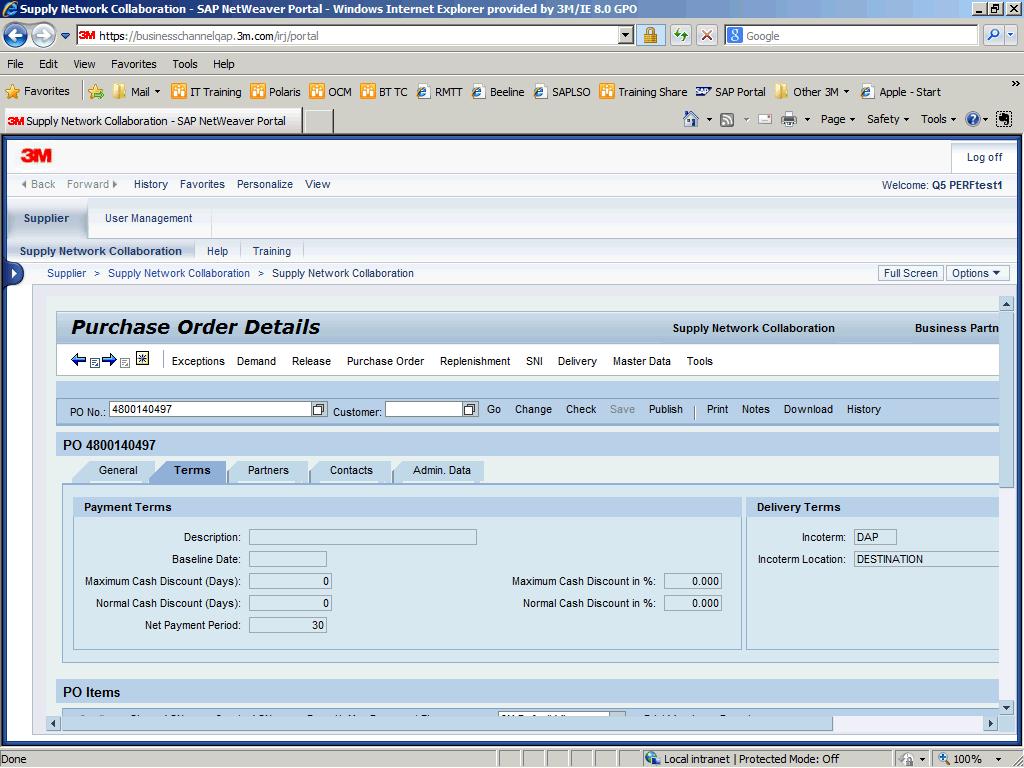This screenshot has width=1024, height=768.
Task: Click the Net Payment Period field
Action: coord(287,626)
